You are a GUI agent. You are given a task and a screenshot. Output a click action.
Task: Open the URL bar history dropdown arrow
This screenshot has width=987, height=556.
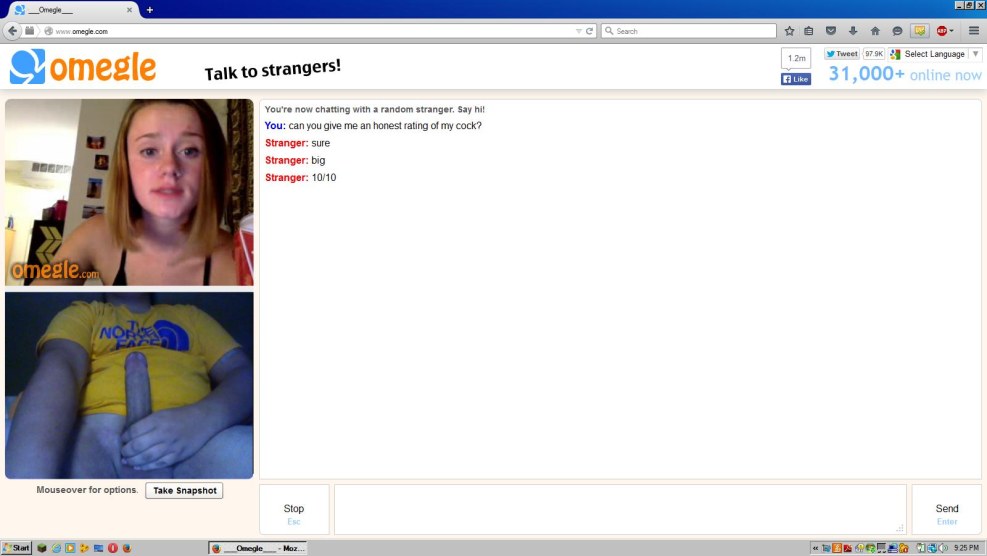[578, 31]
